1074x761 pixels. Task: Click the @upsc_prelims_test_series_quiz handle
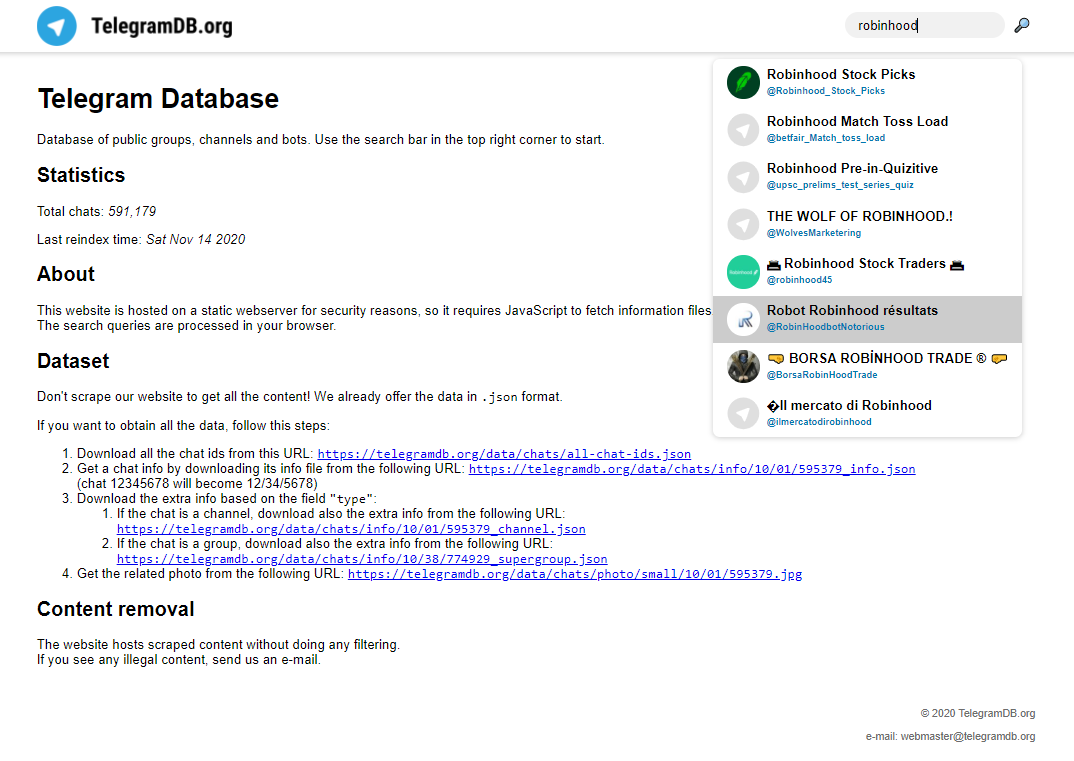click(x=840, y=185)
